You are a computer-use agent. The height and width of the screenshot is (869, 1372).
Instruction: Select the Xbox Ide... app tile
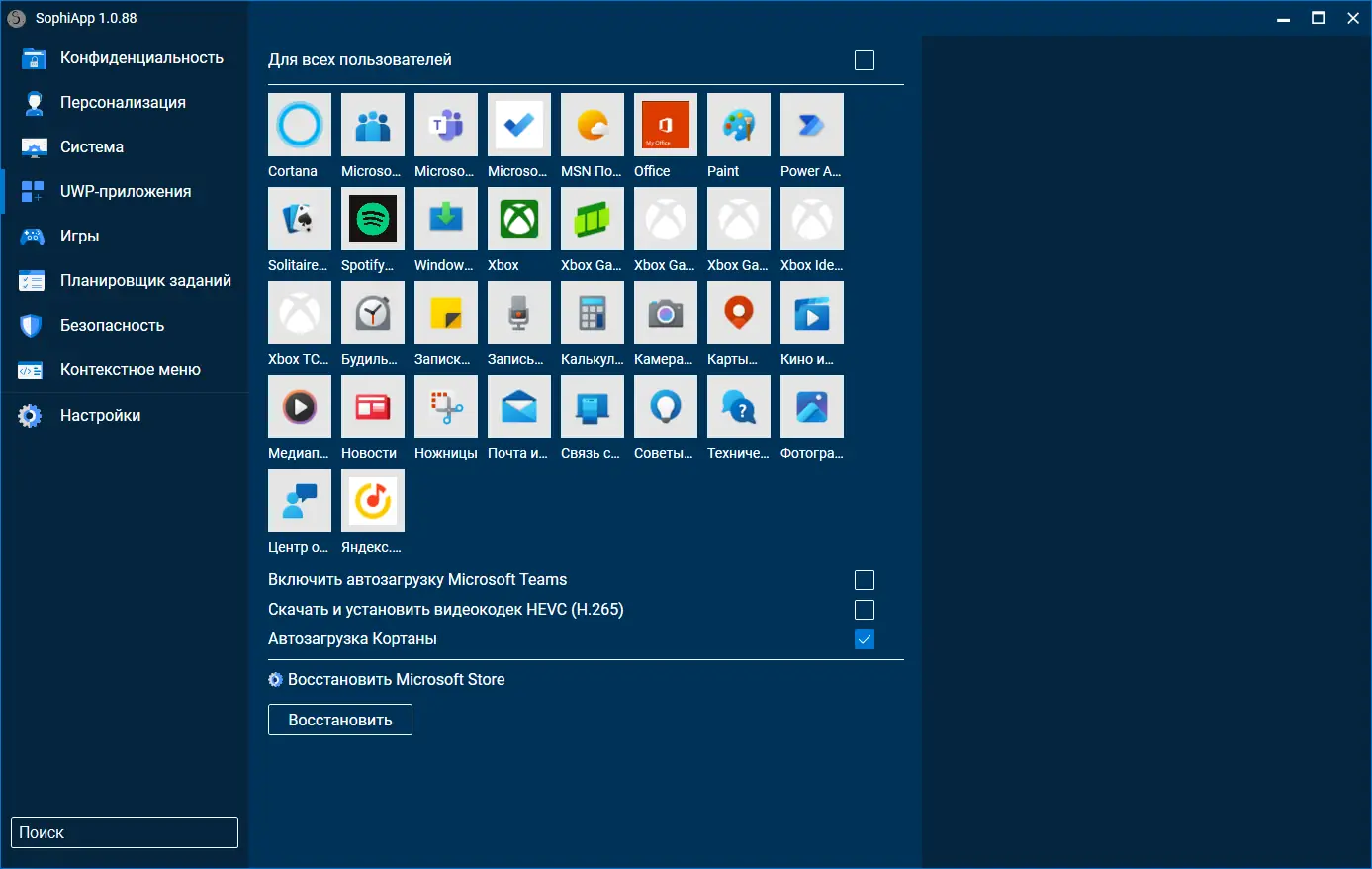click(812, 219)
